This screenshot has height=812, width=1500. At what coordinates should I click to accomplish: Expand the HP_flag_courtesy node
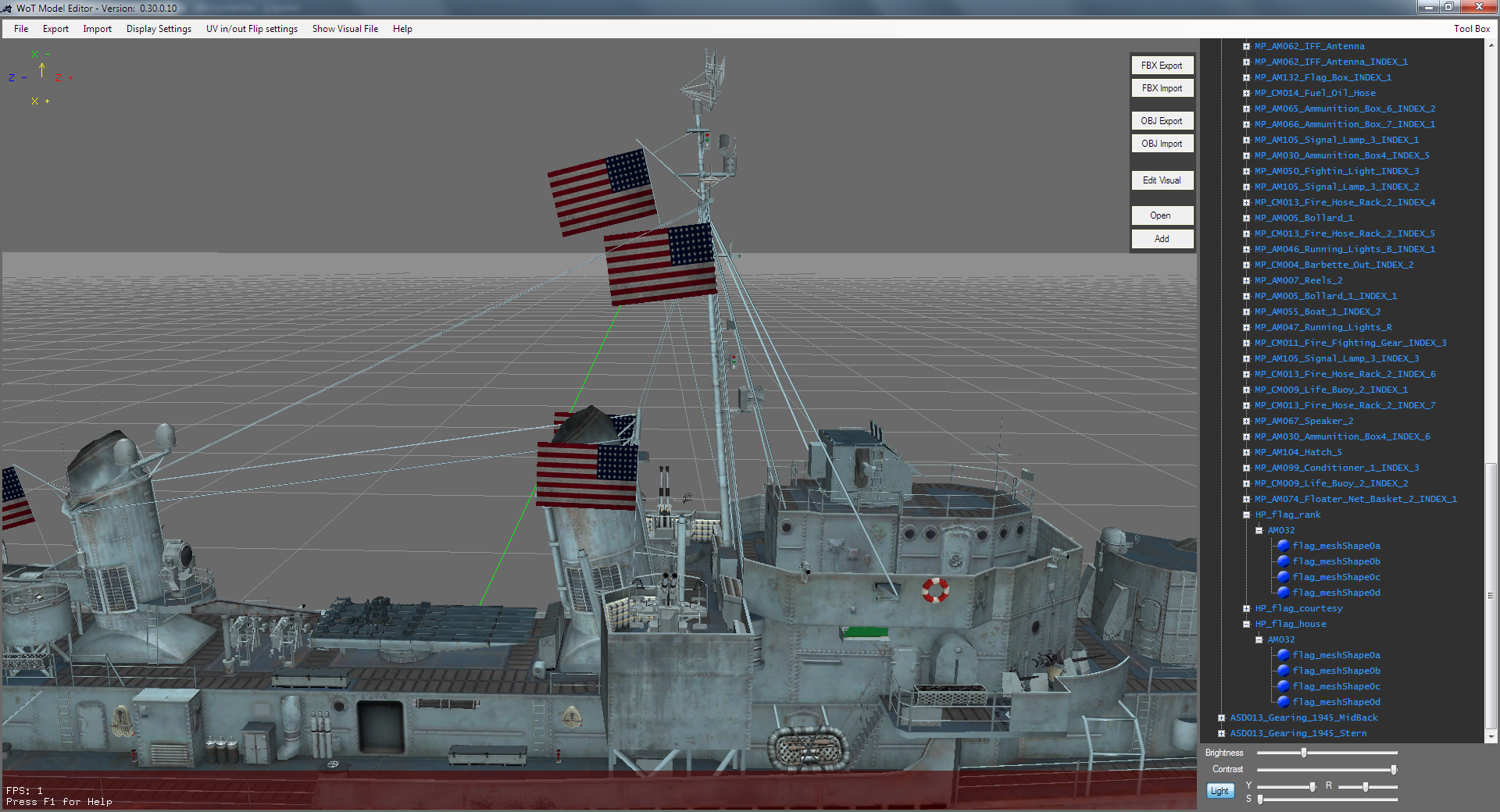click(1247, 608)
